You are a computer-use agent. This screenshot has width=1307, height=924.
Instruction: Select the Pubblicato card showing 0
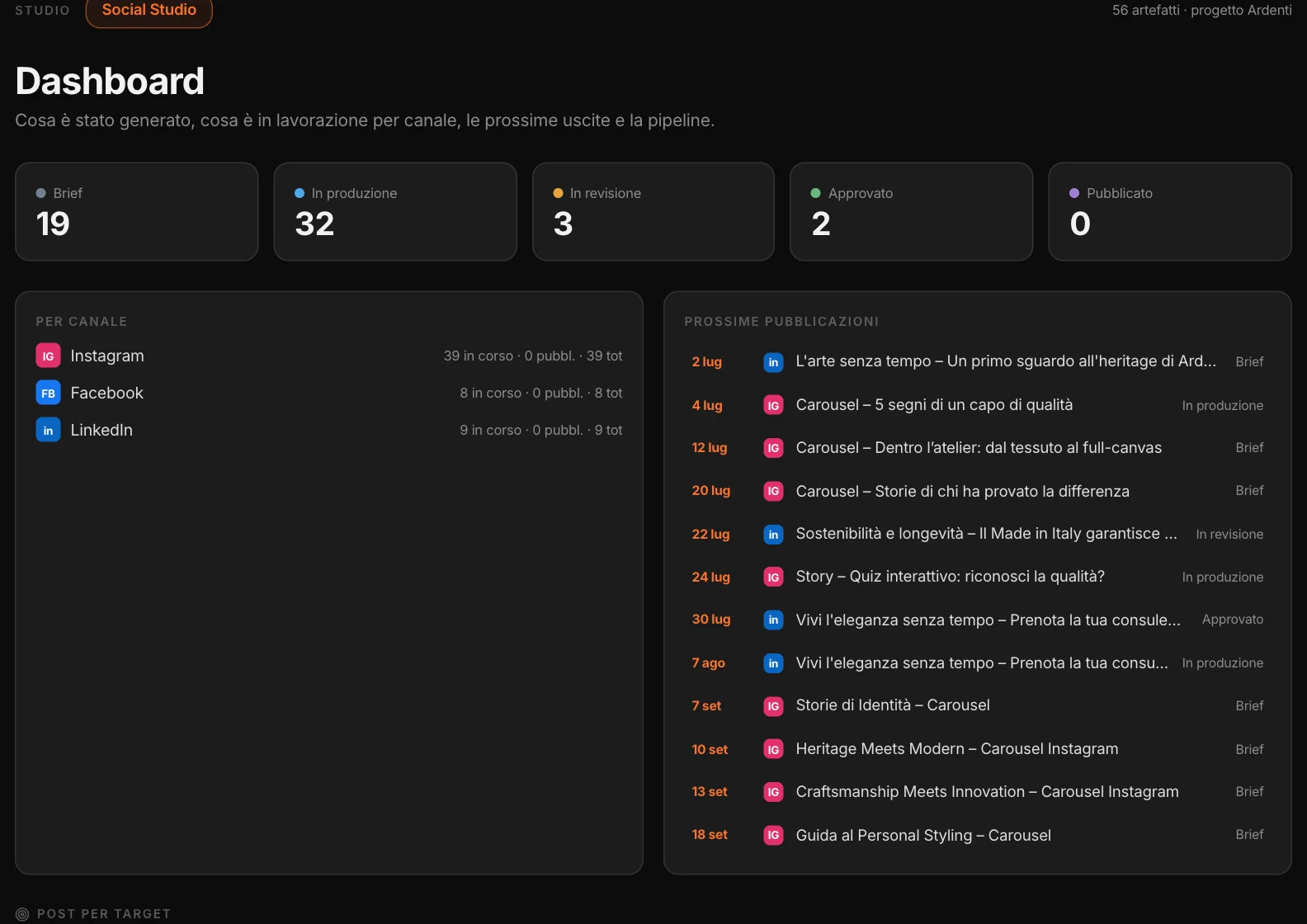1170,211
